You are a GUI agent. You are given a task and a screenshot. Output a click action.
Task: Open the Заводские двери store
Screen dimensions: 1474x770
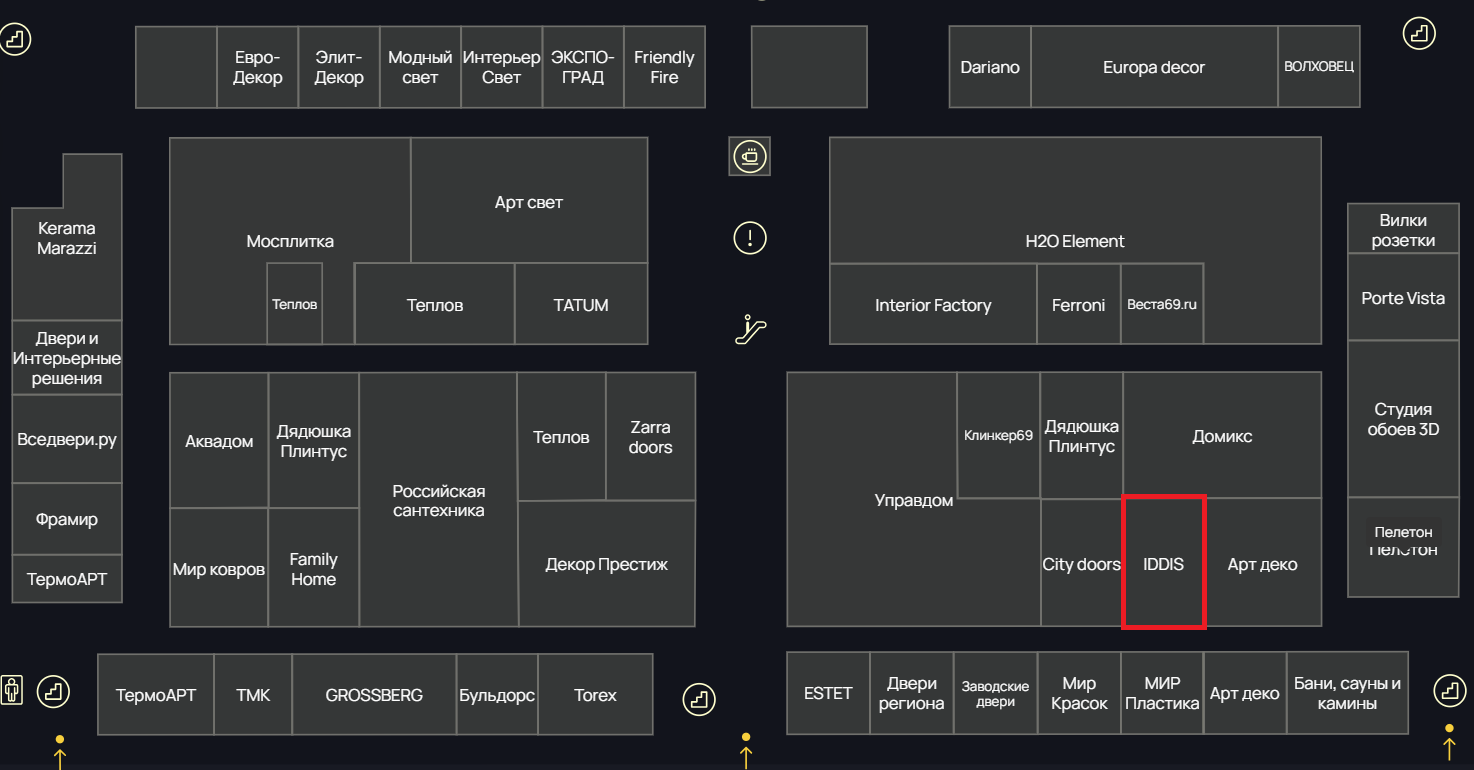point(995,693)
